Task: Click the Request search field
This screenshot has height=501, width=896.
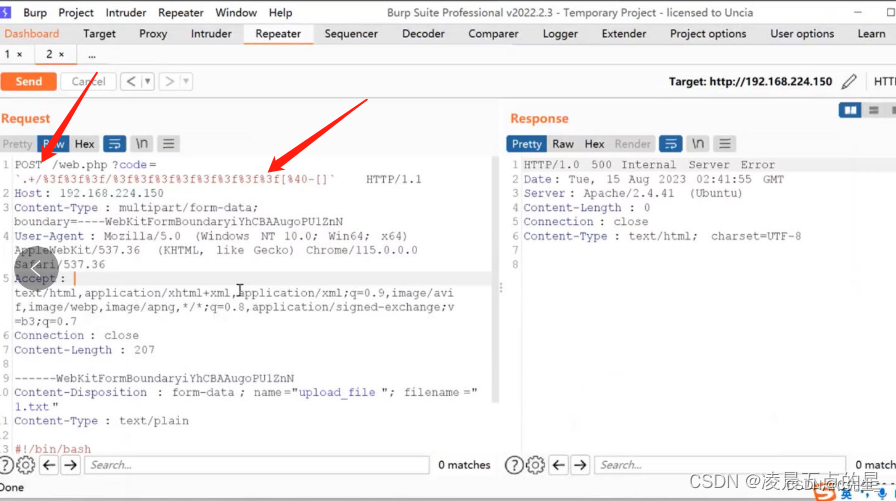Action: [257, 465]
